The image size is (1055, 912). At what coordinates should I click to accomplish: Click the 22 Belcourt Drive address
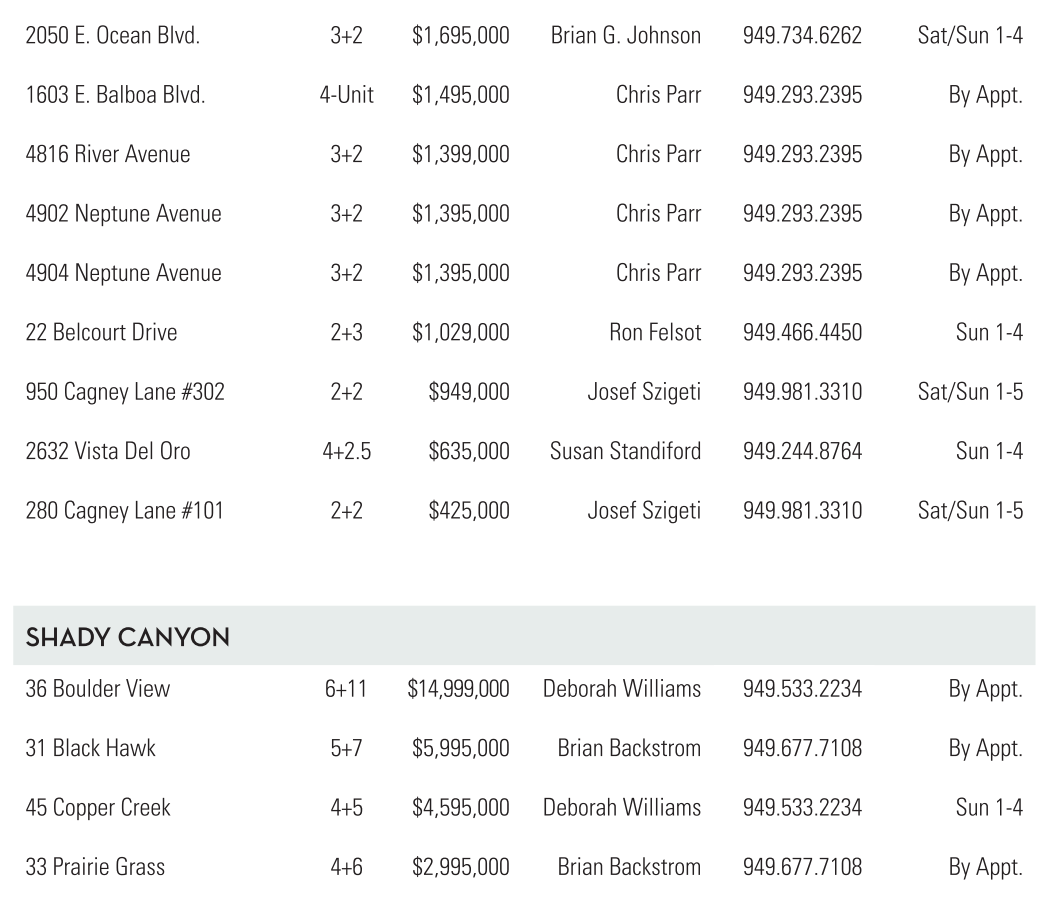[101, 332]
